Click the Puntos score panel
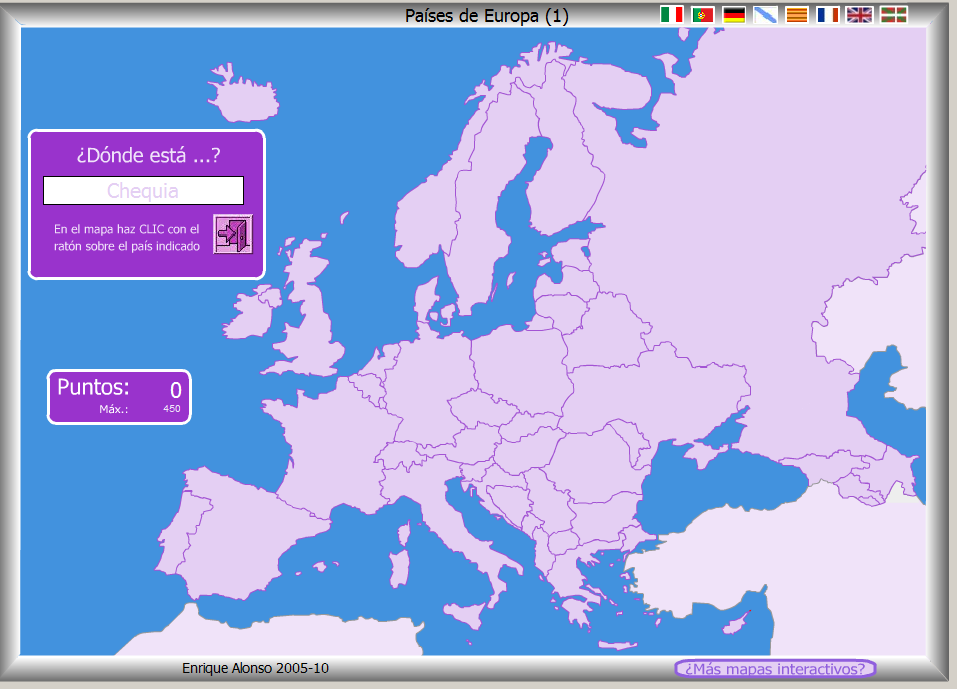Image resolution: width=957 pixels, height=689 pixels. (x=118, y=396)
